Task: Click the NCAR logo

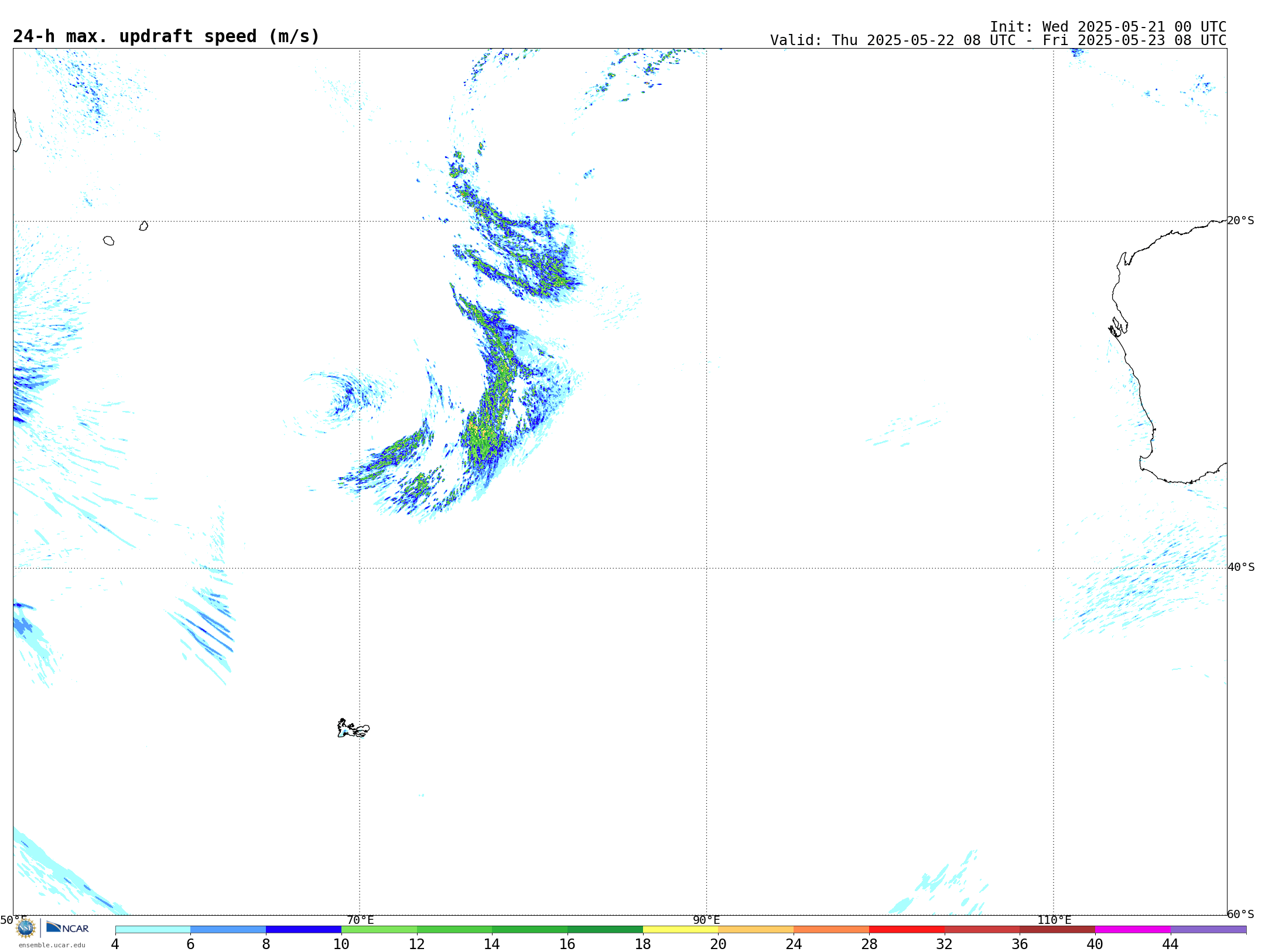Action: 67,927
